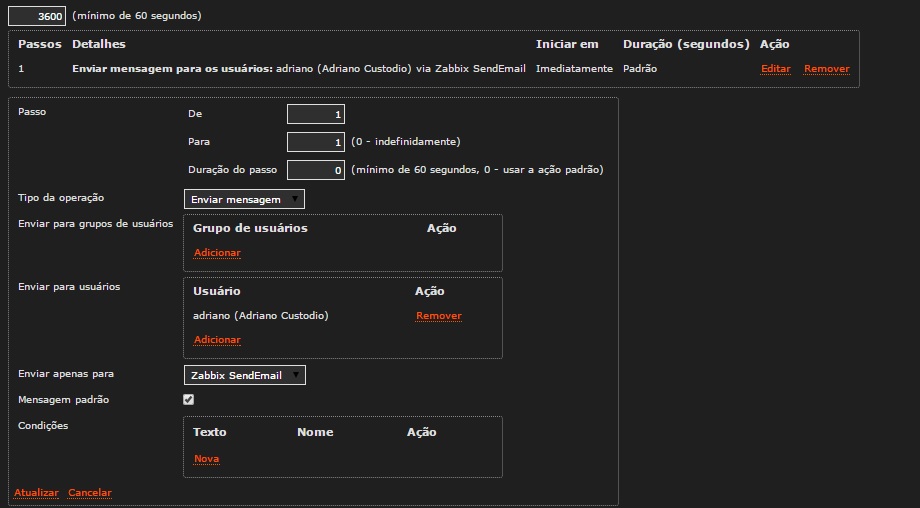Click Cancelar to discard changes
This screenshot has height=508, width=920.
click(x=90, y=493)
